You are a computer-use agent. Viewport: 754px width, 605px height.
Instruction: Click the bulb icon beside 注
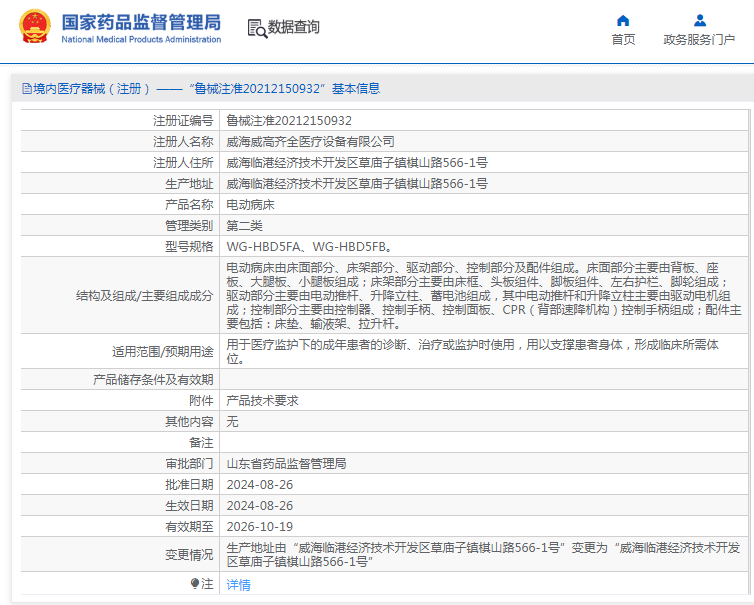(x=195, y=584)
